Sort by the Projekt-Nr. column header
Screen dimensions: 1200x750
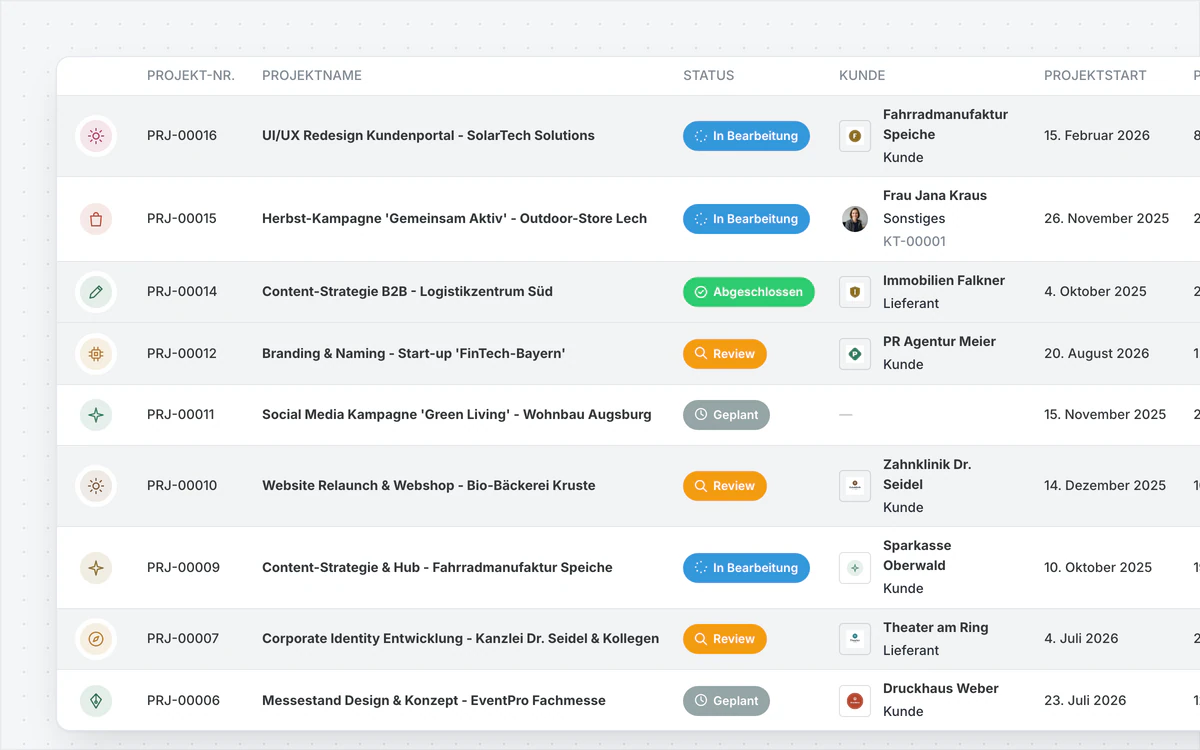191,76
